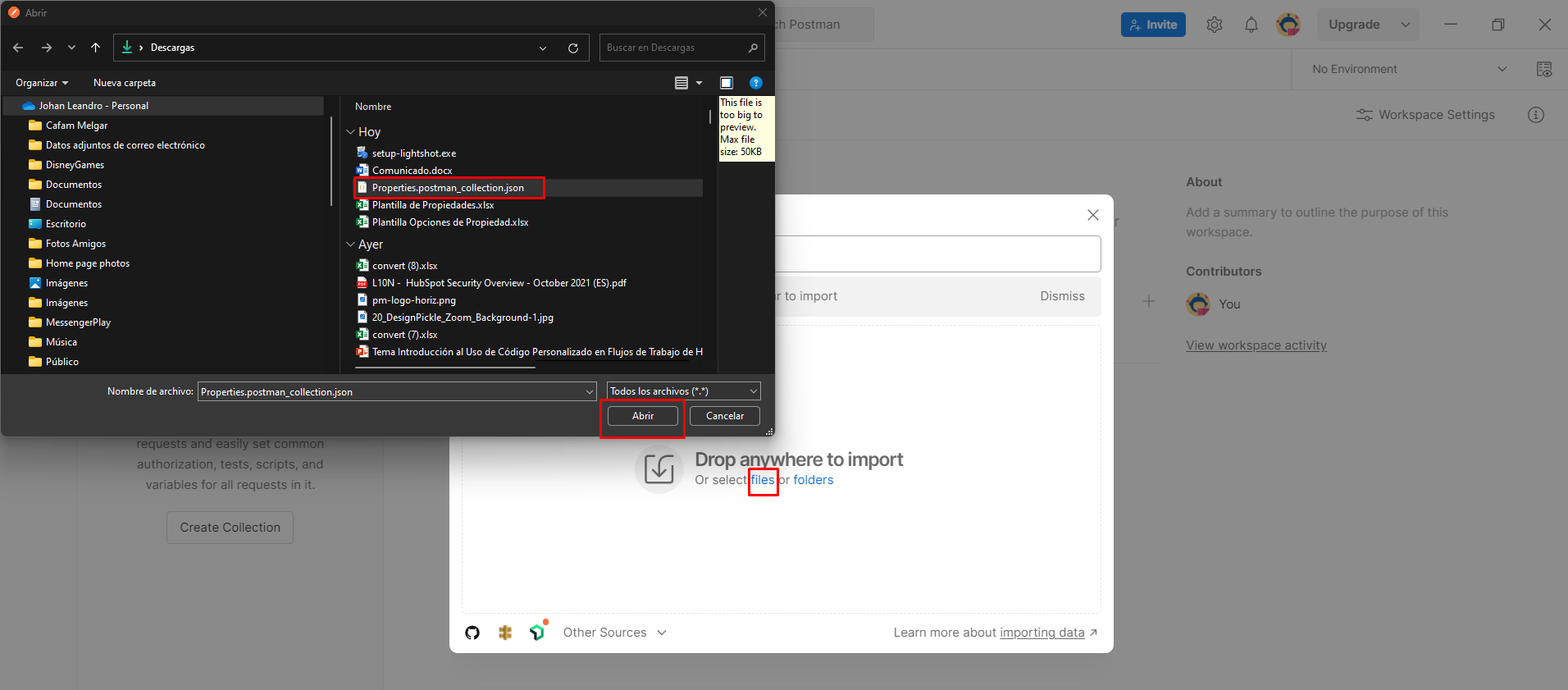
Task: Expand Other Sources dropdown
Action: point(615,633)
